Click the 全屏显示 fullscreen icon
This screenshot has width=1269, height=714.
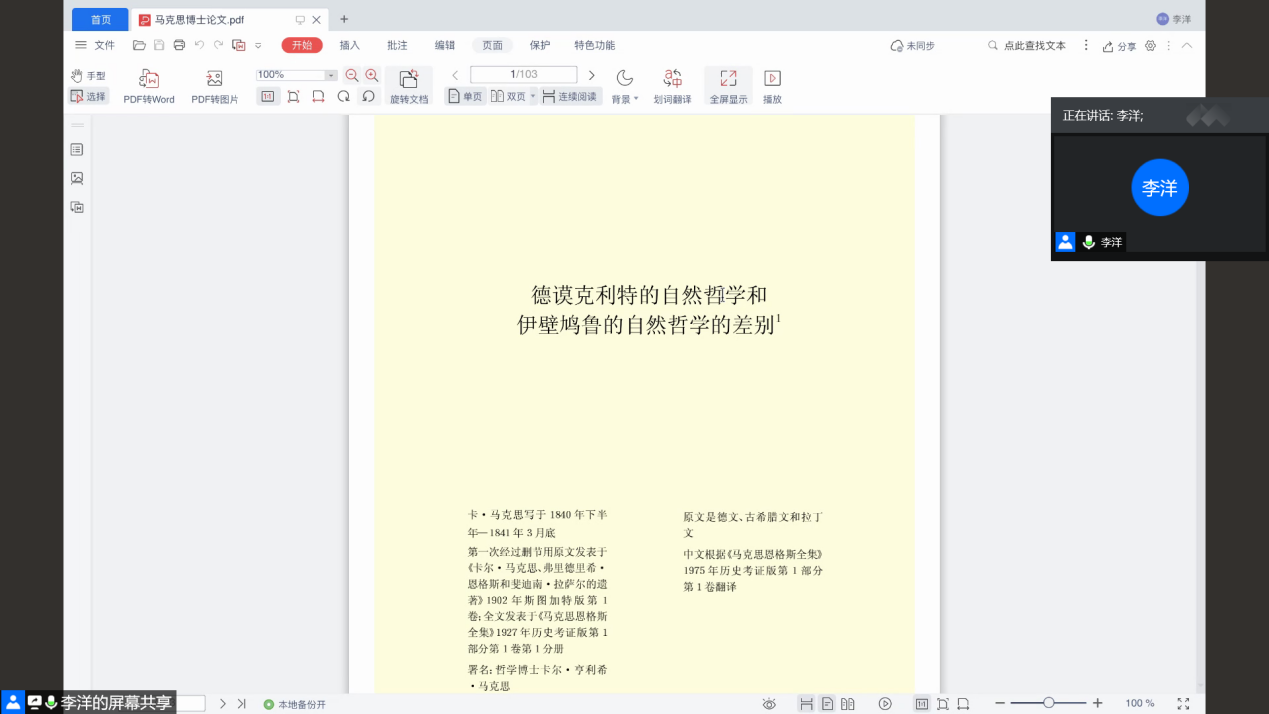[728, 79]
